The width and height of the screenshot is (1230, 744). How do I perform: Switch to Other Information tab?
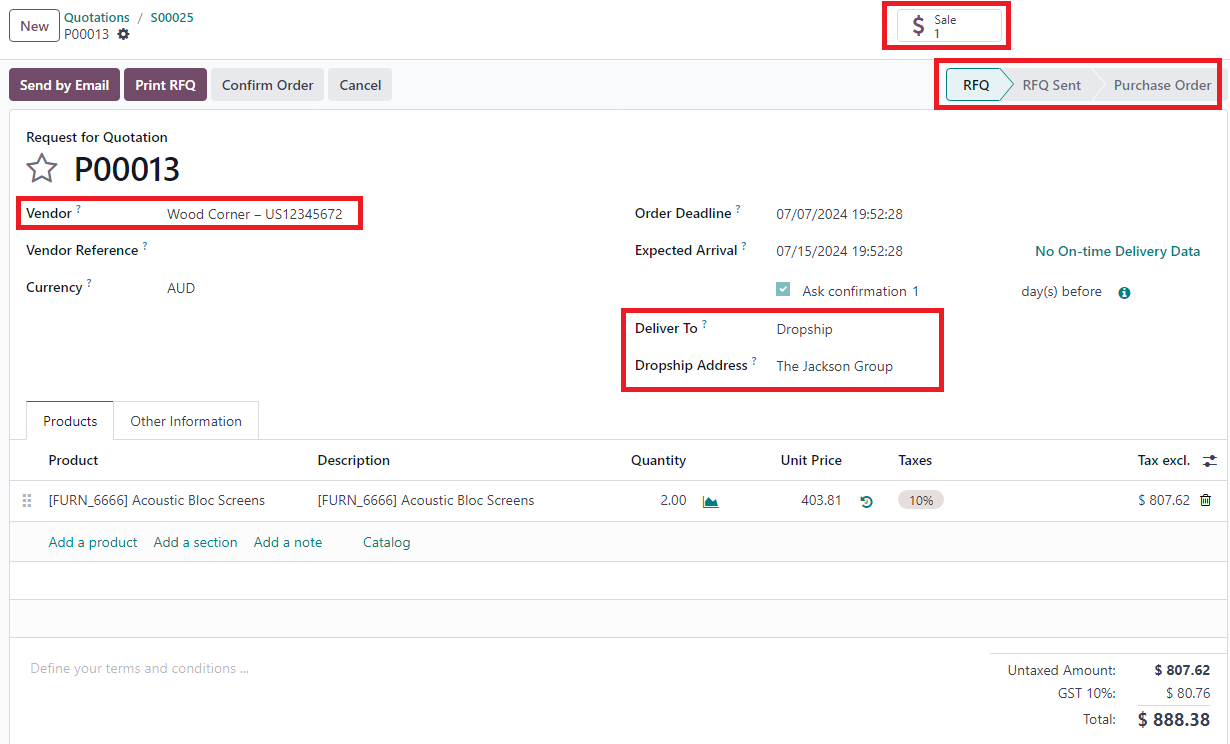coord(186,421)
